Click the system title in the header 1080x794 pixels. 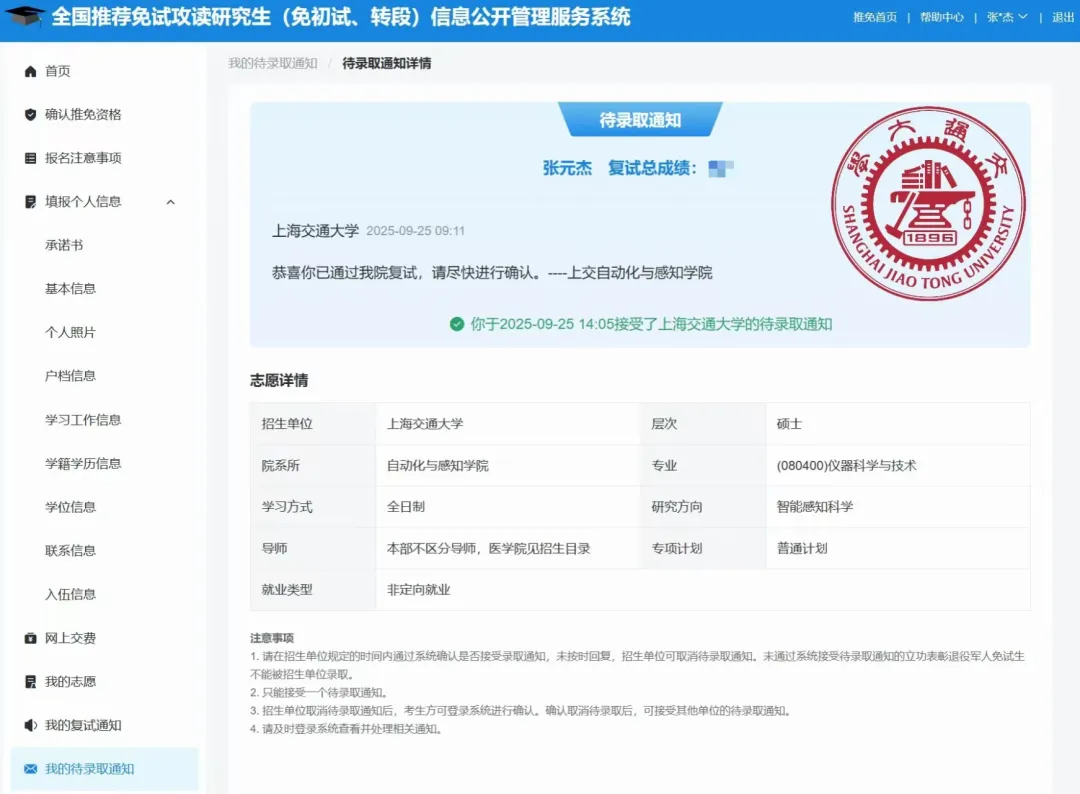(340, 17)
